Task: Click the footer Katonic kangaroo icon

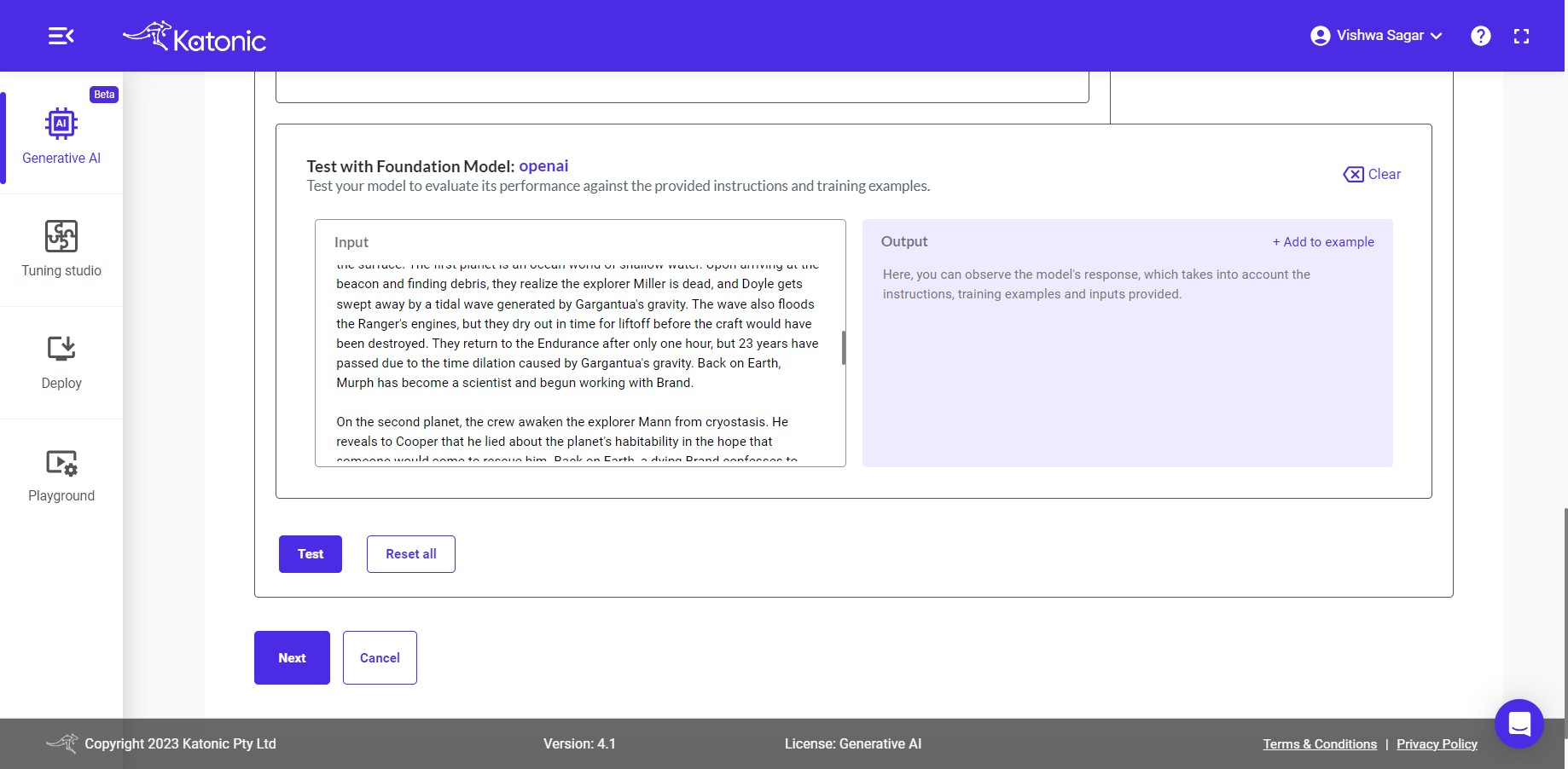Action: [61, 743]
